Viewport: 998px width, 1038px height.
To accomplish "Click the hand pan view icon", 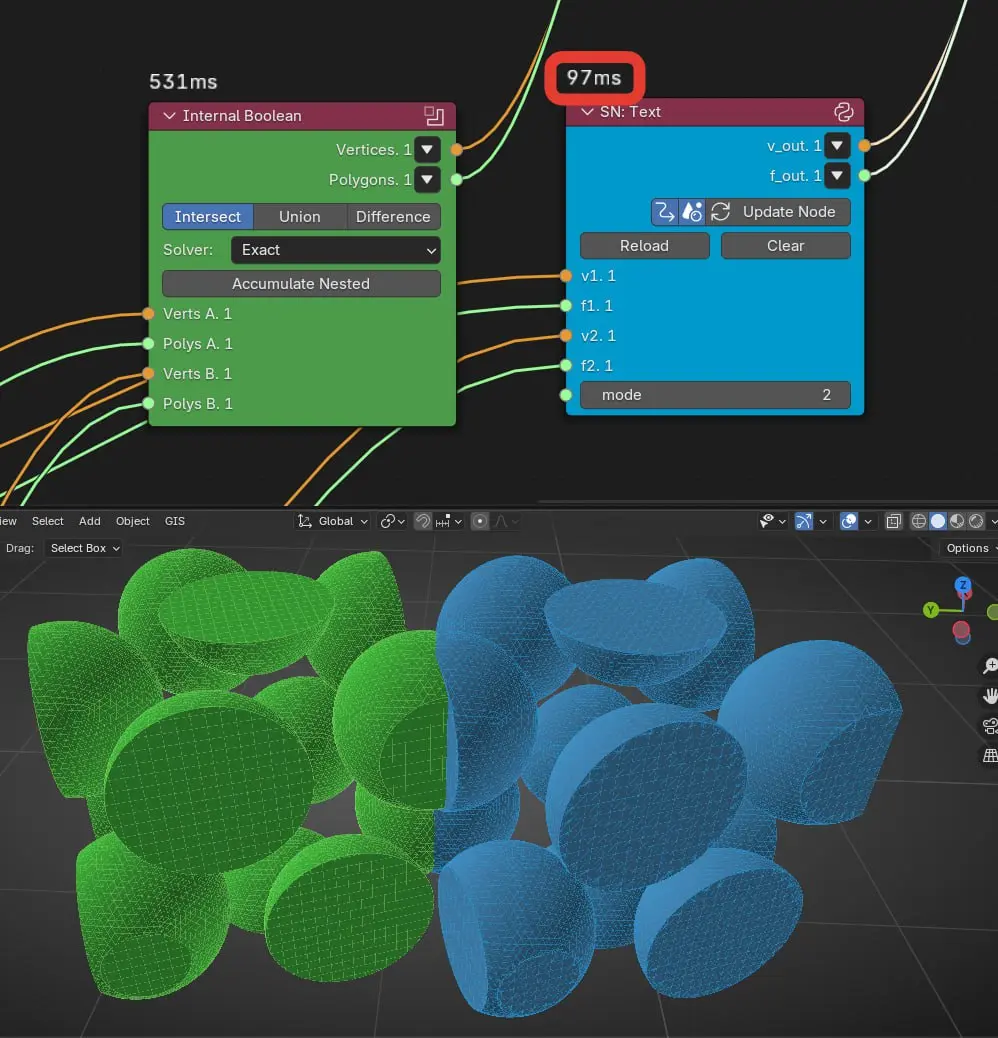I will point(990,696).
